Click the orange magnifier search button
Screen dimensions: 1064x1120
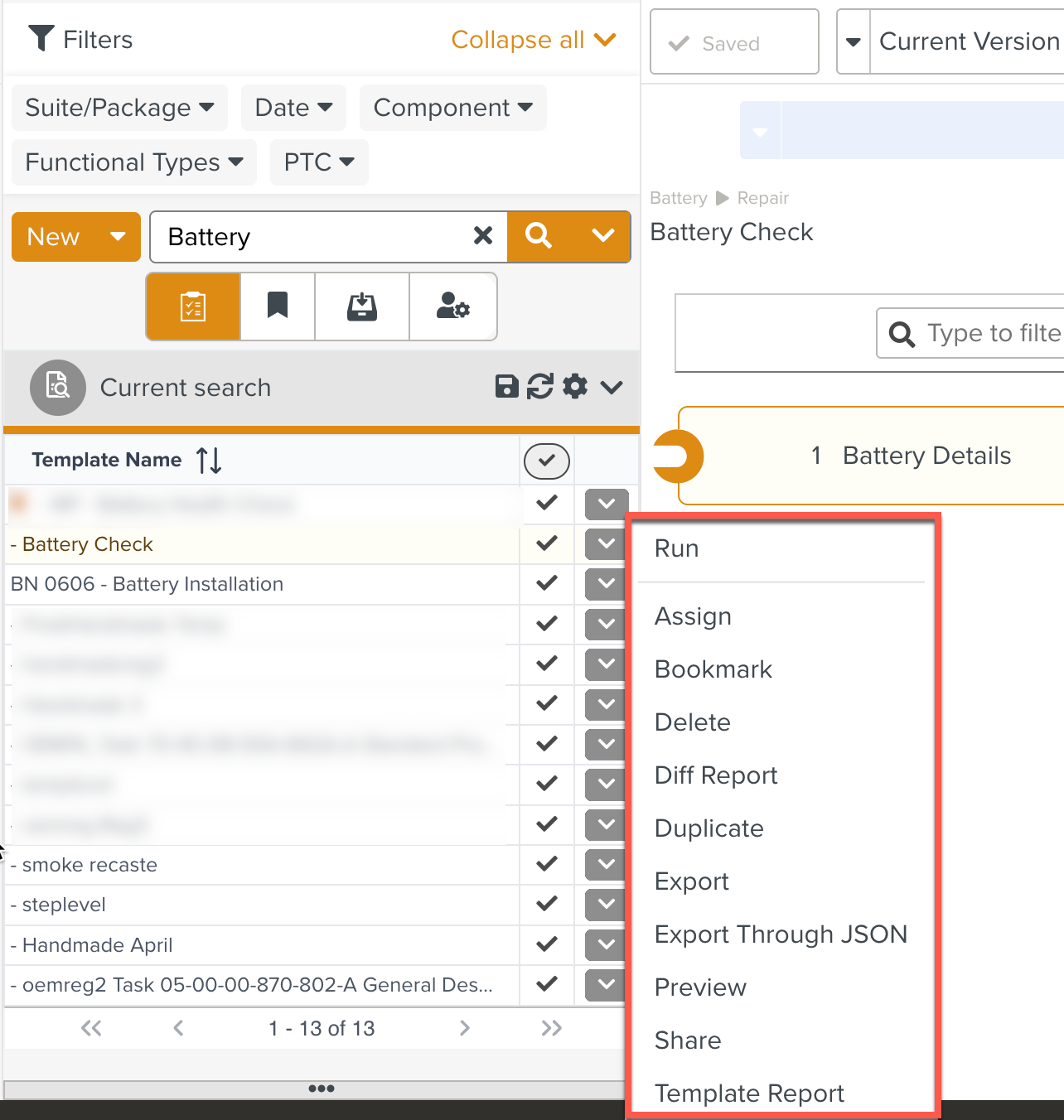tap(539, 236)
